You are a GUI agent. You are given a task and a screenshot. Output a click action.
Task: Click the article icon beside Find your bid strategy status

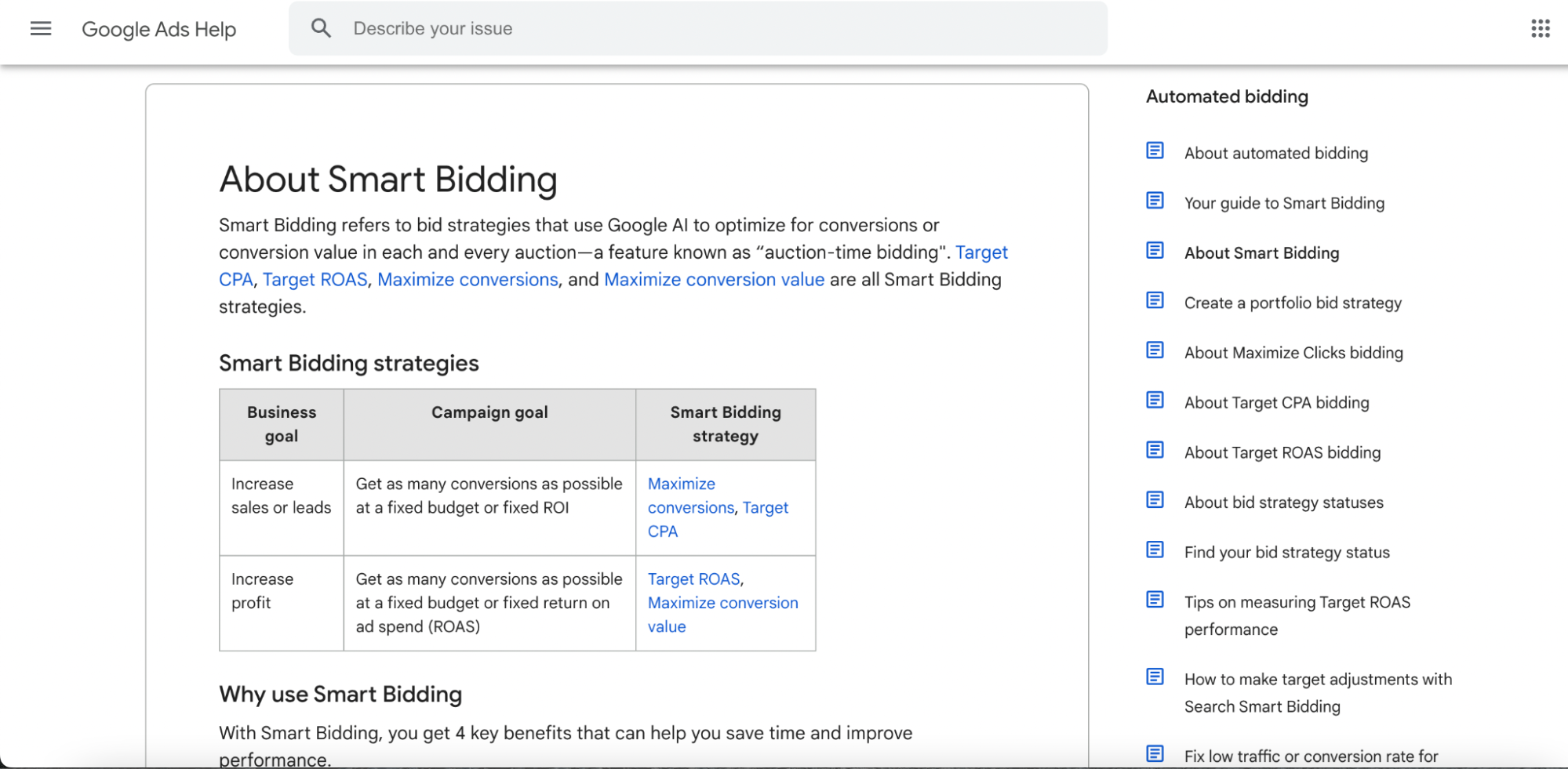point(1155,550)
